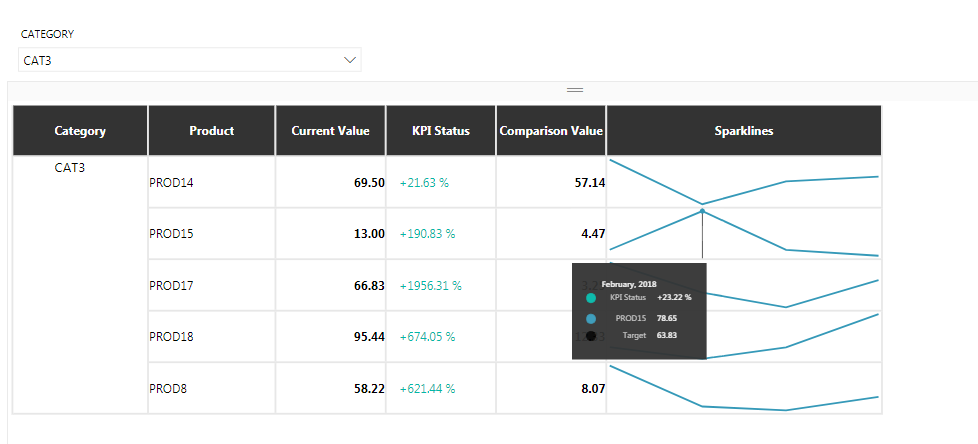
Task: Click the teal KPI Status legend dot in tooltip
Action: point(591,298)
